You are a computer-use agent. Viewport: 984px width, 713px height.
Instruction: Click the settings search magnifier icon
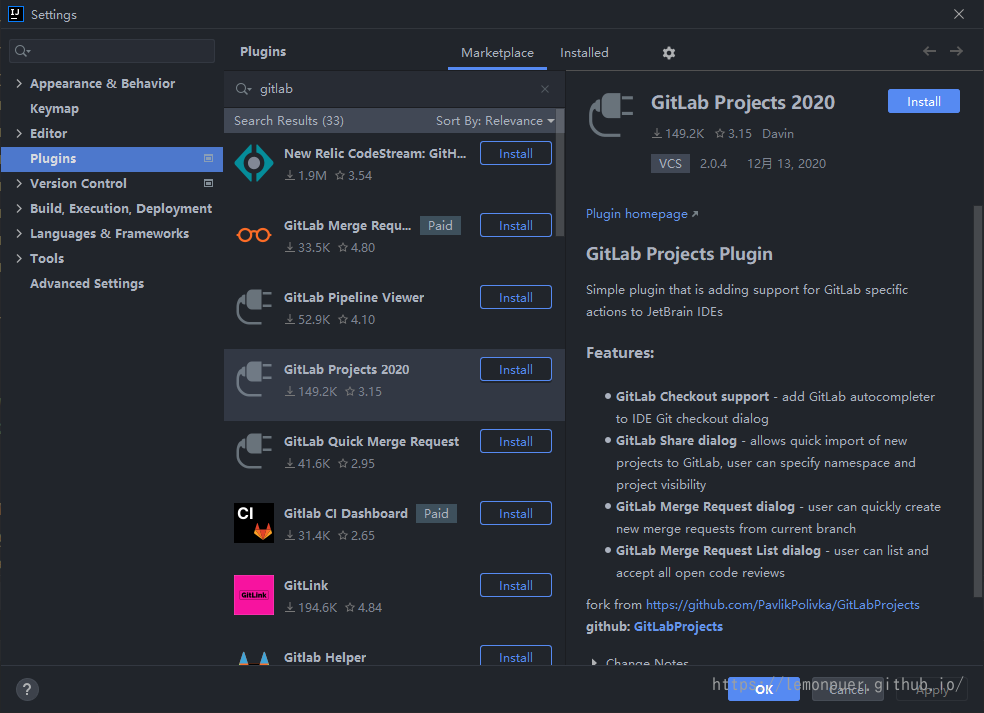[x=23, y=51]
